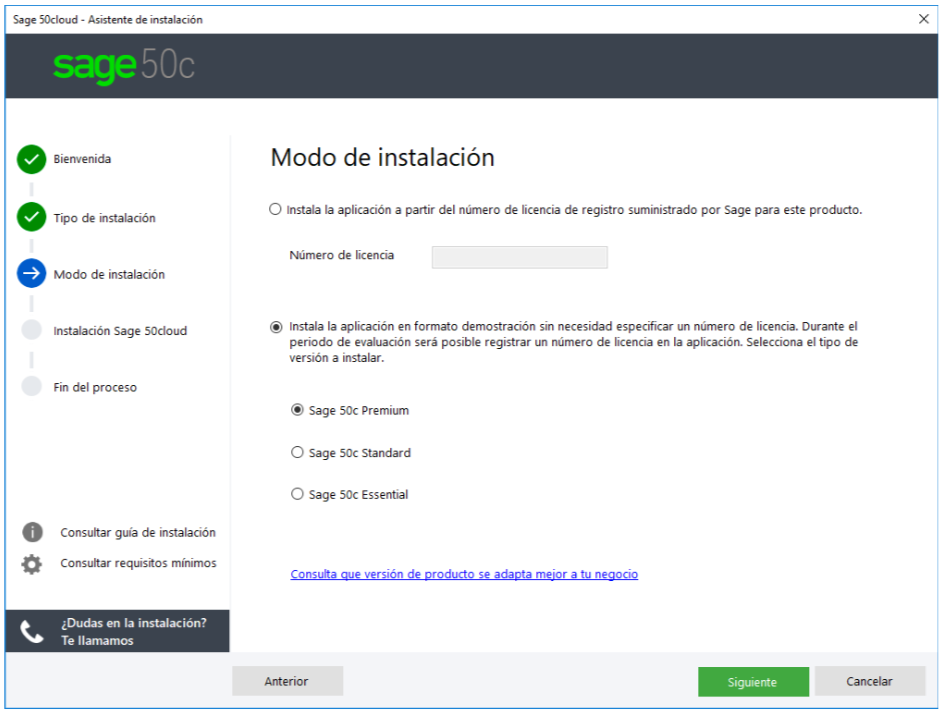Click the info icon for installation guide
The height and width of the screenshot is (715, 946).
point(33,532)
